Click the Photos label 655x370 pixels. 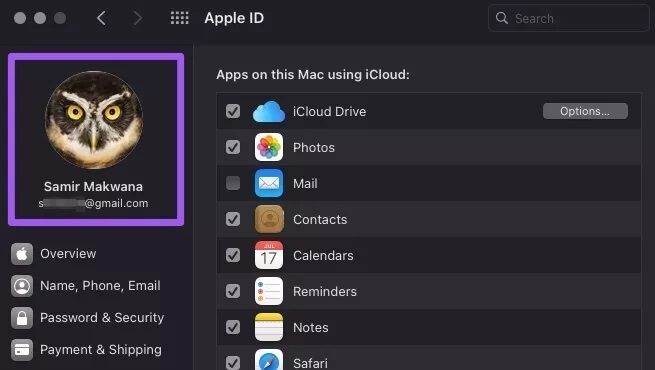point(314,147)
